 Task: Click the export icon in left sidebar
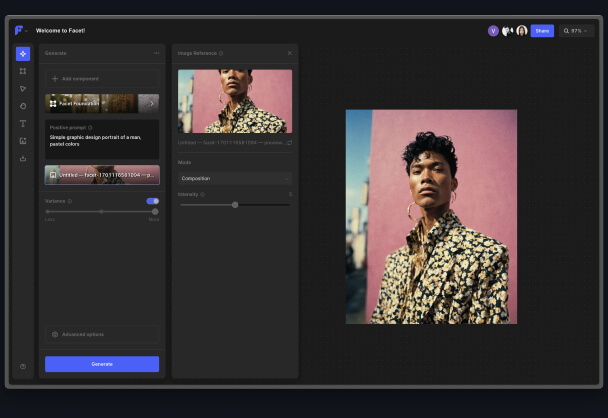22,158
